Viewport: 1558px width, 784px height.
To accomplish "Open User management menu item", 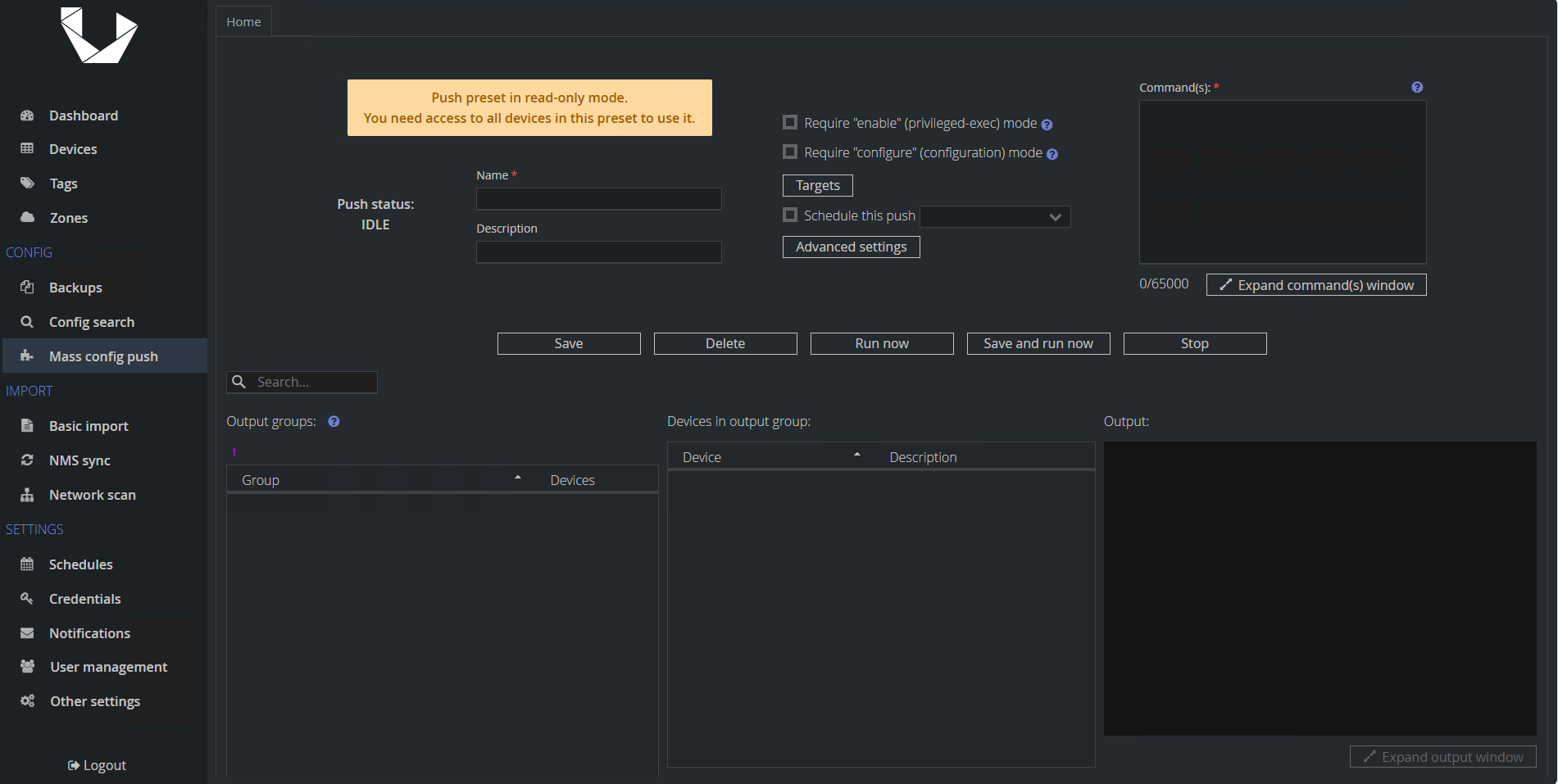I will [x=109, y=667].
